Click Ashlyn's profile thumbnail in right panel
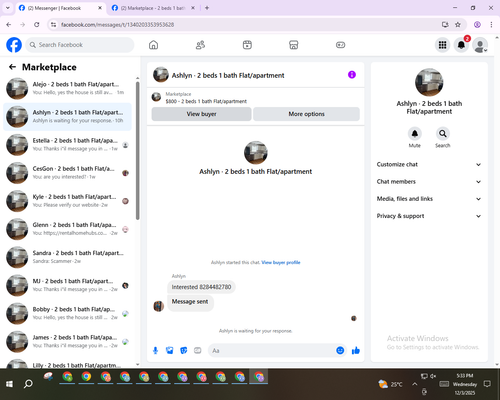Screen dimensions: 500x400 coord(429,82)
